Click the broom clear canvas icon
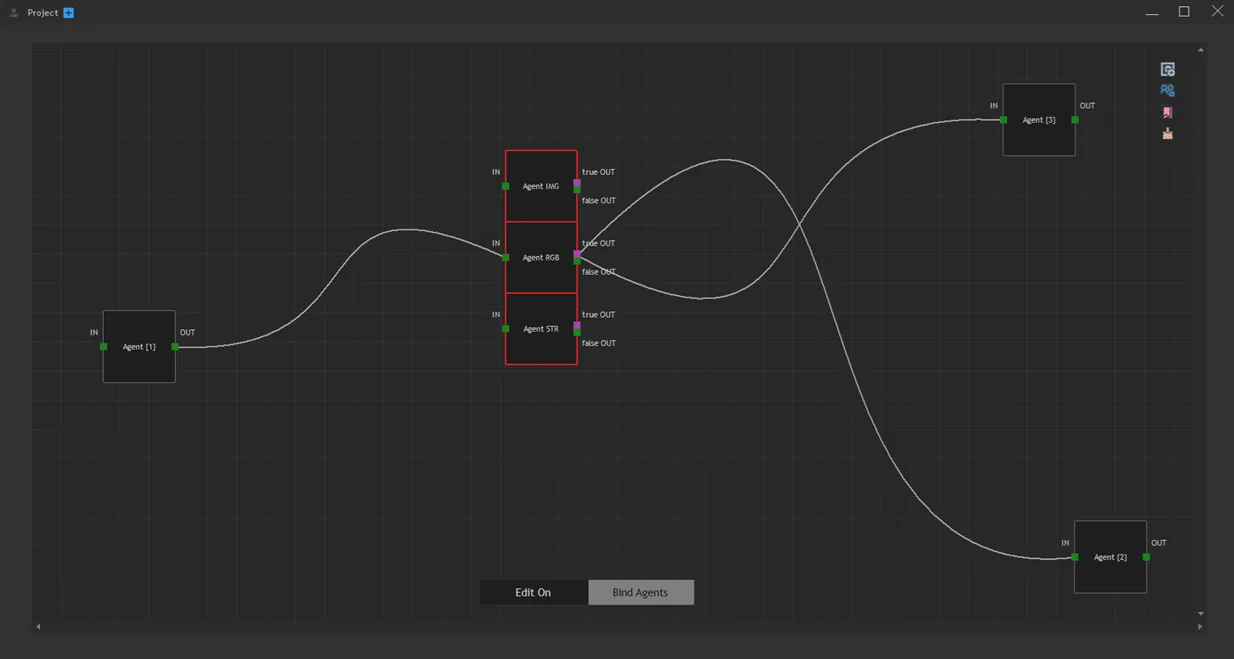This screenshot has height=659, width=1234. [1167, 133]
